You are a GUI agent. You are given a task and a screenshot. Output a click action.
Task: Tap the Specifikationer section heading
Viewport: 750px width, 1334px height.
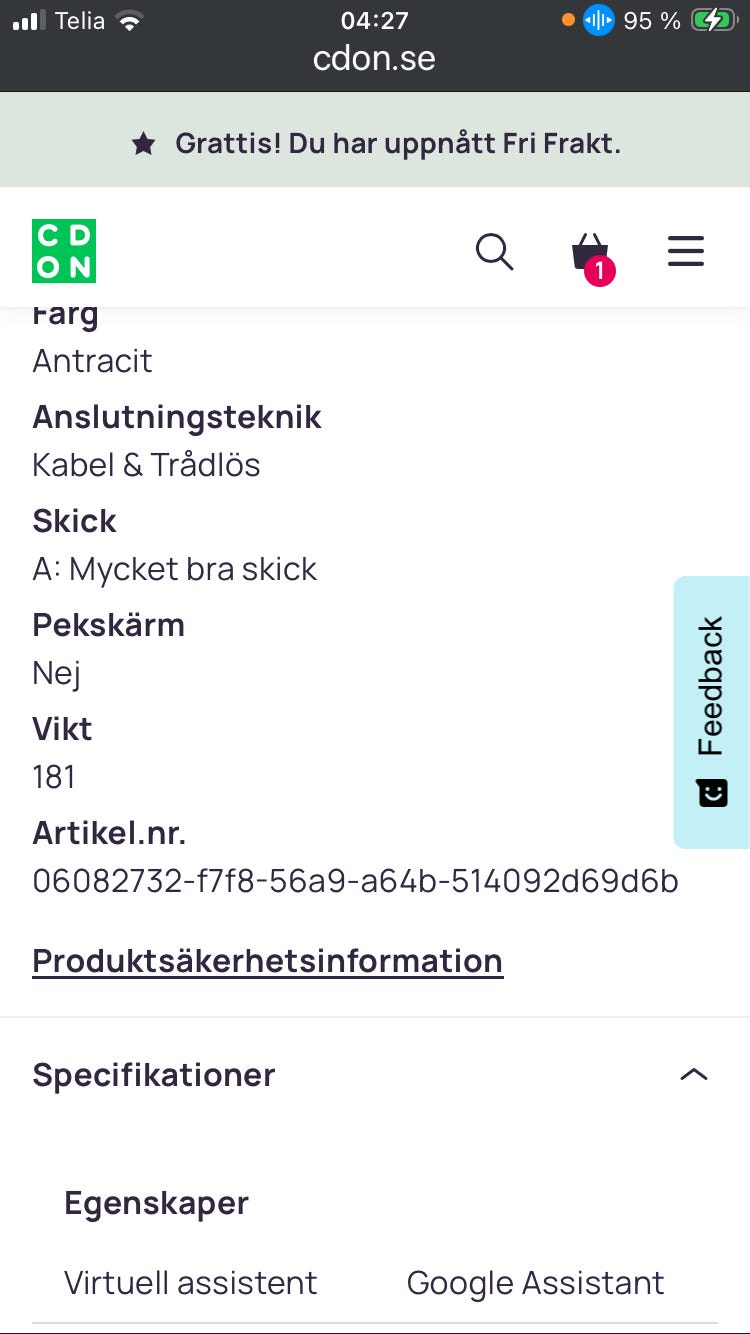coord(154,1075)
